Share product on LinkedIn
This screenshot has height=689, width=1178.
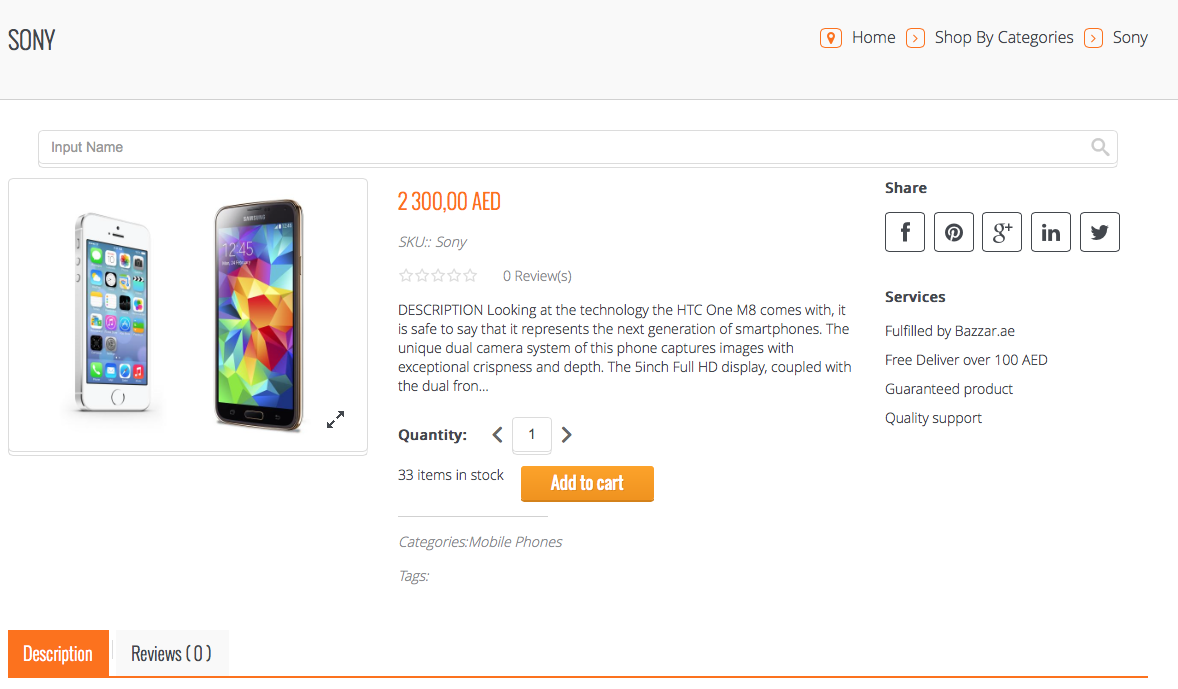point(1051,232)
